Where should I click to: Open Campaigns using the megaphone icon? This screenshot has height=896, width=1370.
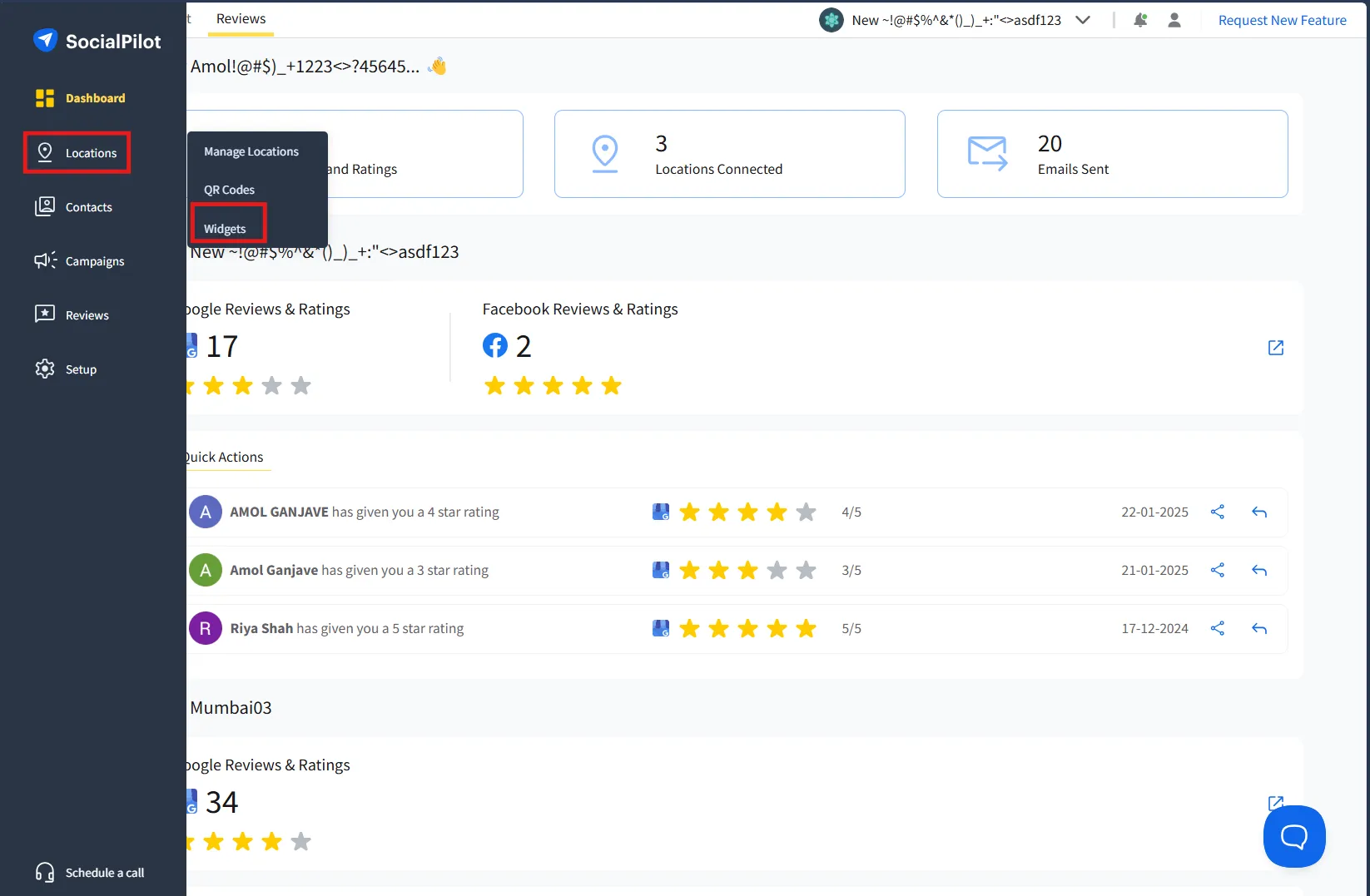point(45,260)
